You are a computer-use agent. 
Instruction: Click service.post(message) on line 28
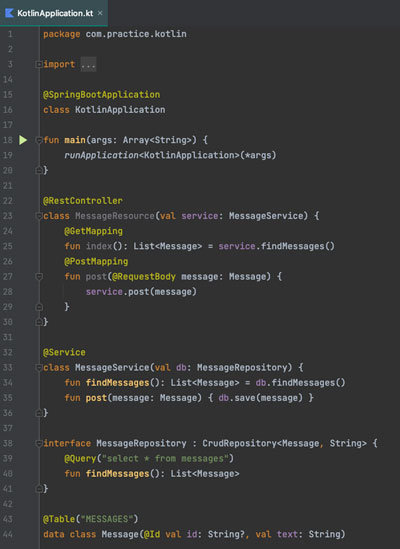pos(141,292)
